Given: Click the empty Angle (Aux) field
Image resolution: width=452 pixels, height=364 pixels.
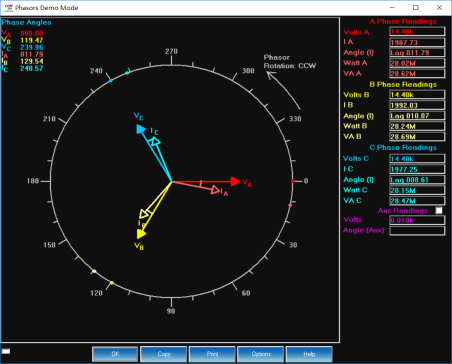Looking at the screenshot, I should point(417,231).
